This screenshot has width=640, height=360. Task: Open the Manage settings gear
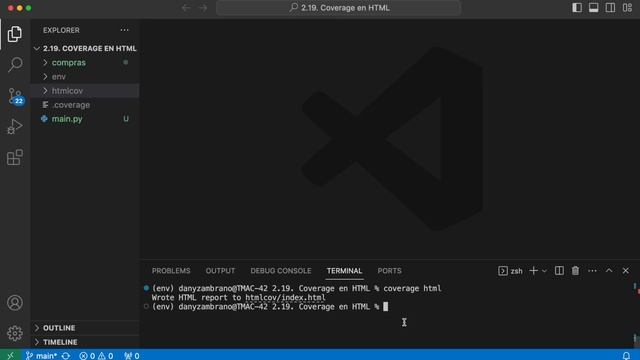15,333
